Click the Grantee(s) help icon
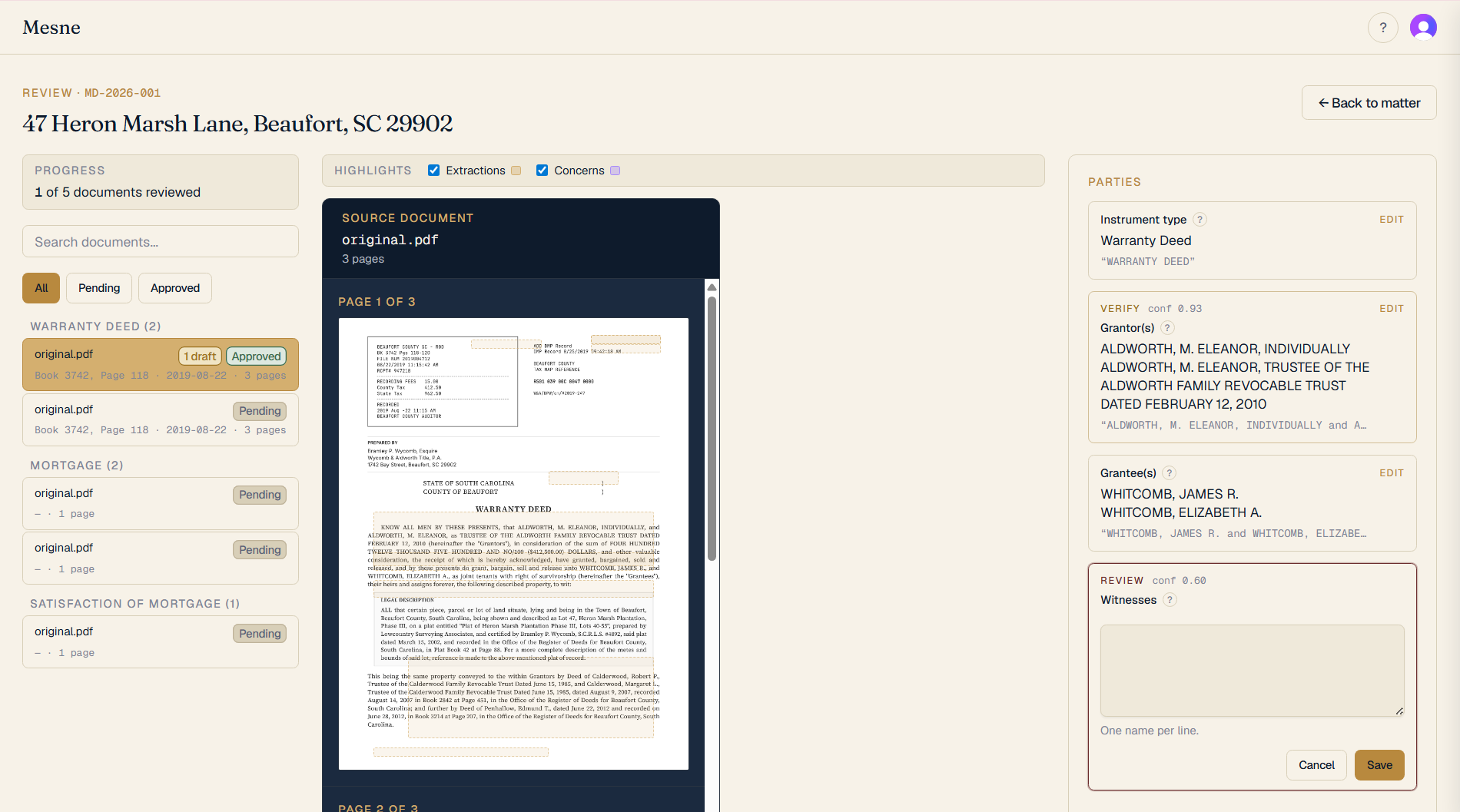Screen dimensions: 1460x812 [1169, 473]
